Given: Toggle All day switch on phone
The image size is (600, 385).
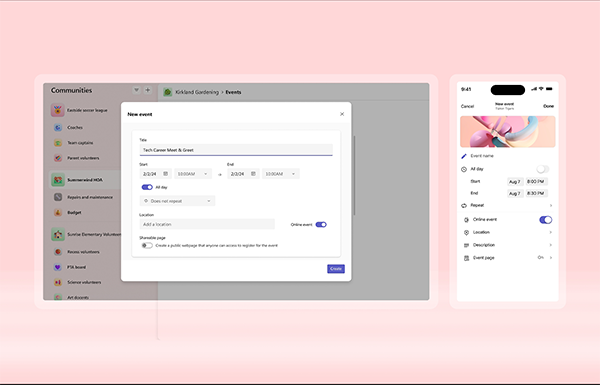Looking at the screenshot, I should [x=543, y=169].
